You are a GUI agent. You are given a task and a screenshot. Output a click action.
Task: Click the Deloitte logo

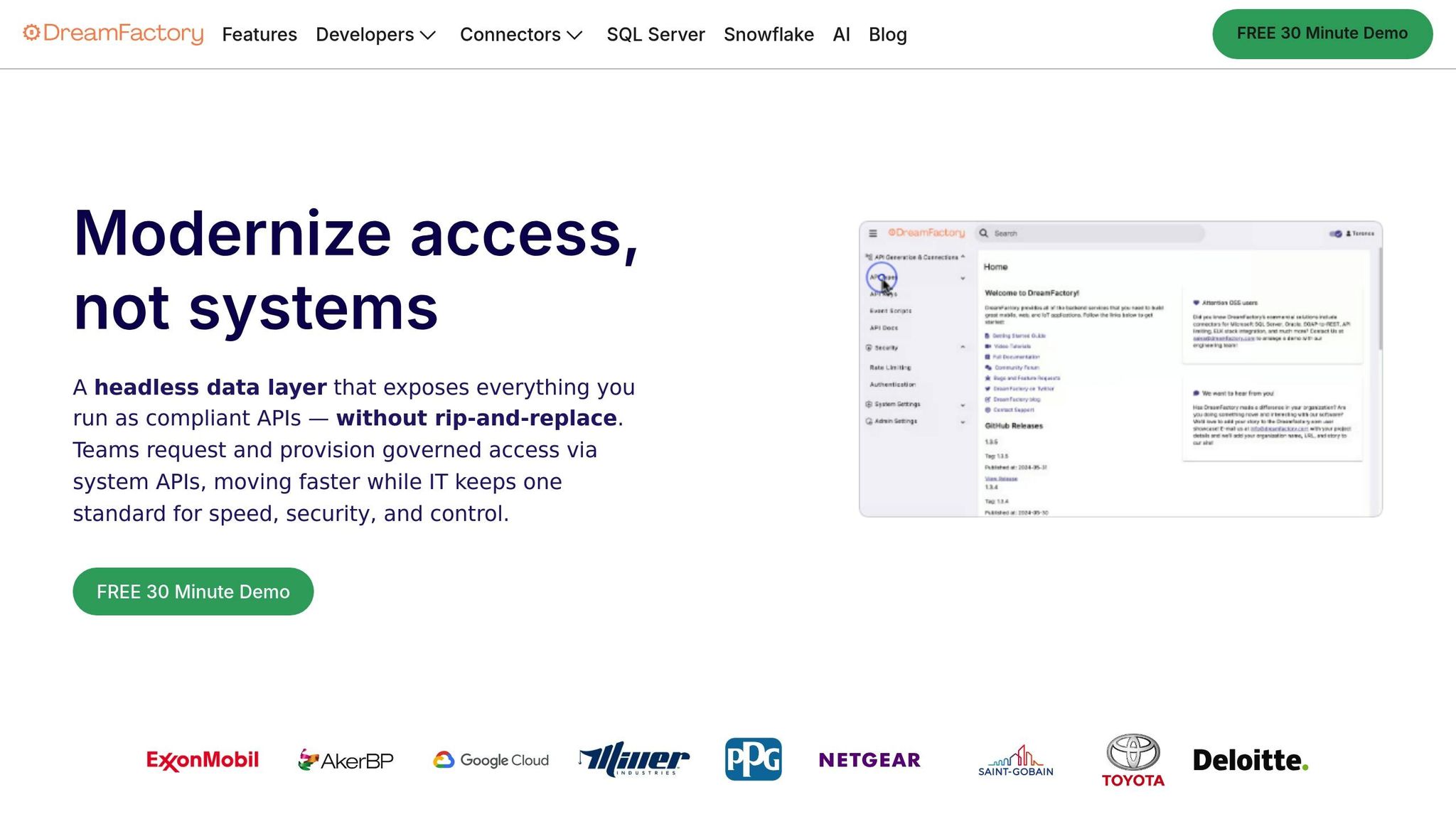(x=1250, y=760)
